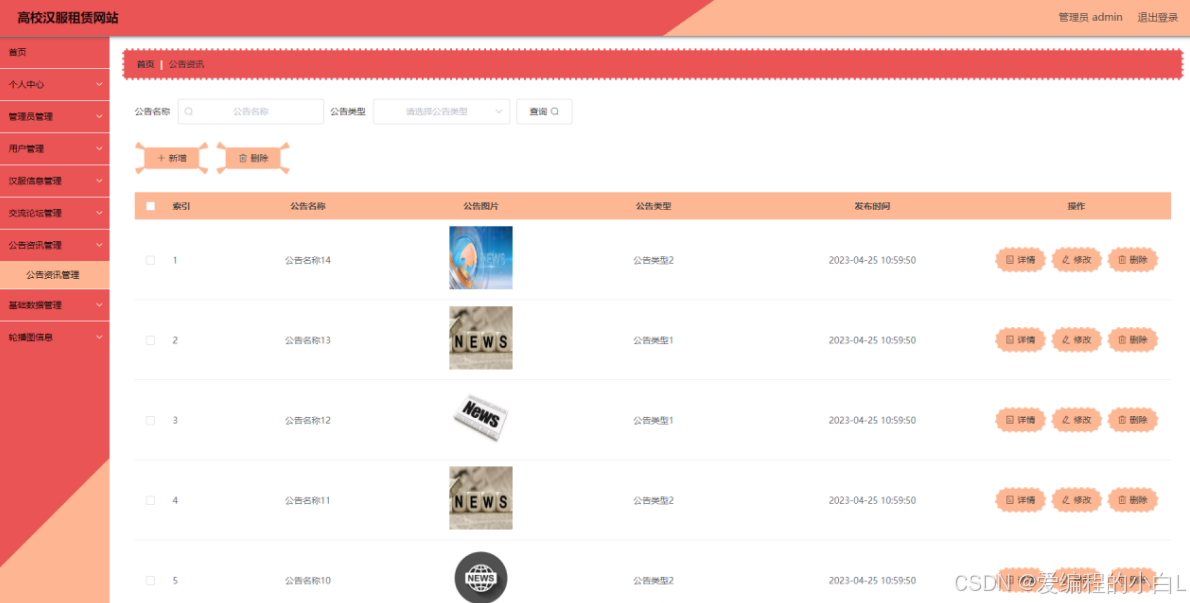The image size is (1190, 603).
Task: Click 修改 for 公告名称13
Action: [x=1076, y=340]
